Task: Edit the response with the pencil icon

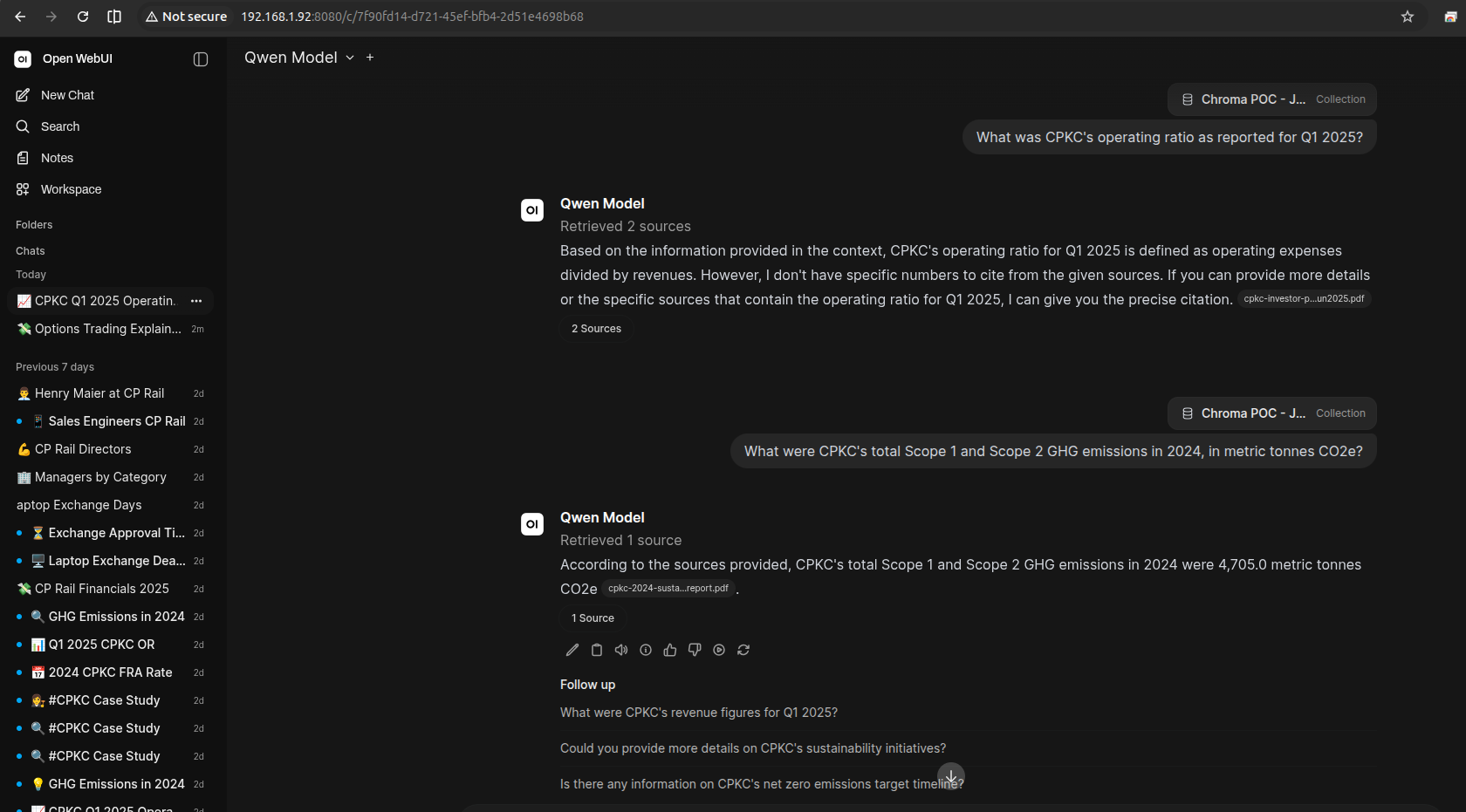Action: tap(572, 650)
